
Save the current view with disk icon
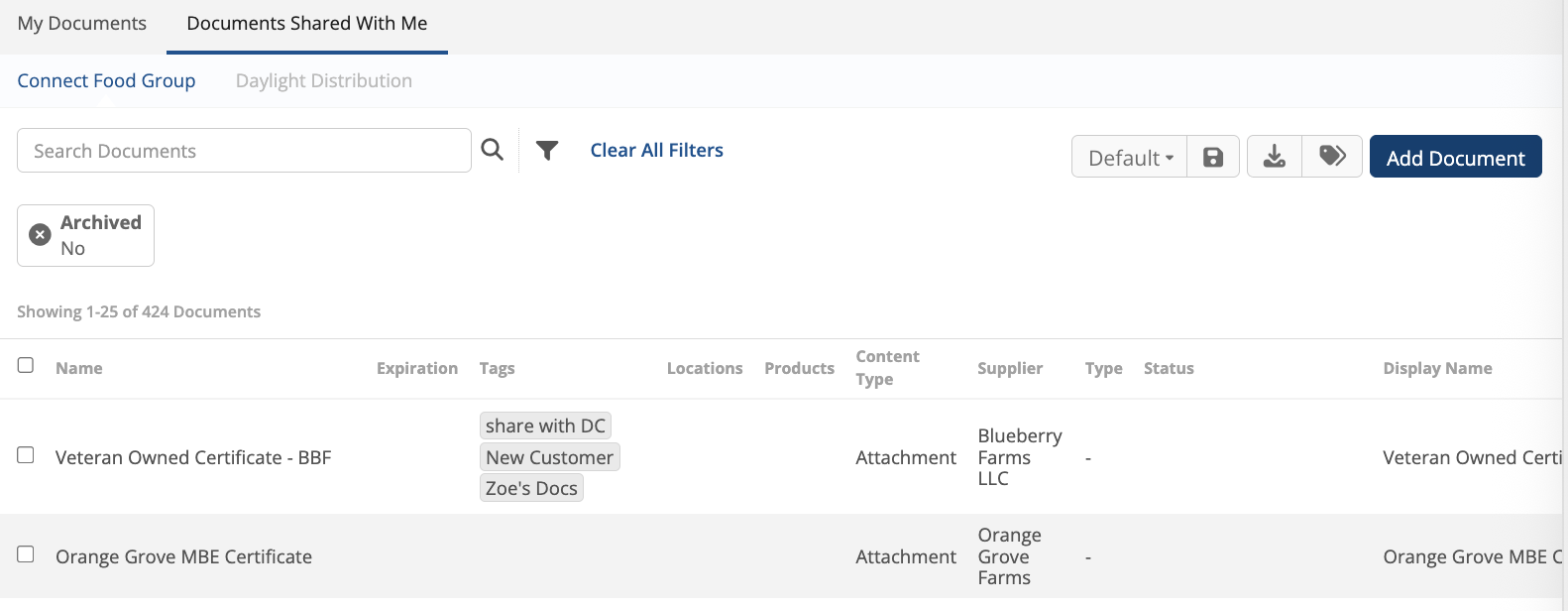pyautogui.click(x=1213, y=157)
